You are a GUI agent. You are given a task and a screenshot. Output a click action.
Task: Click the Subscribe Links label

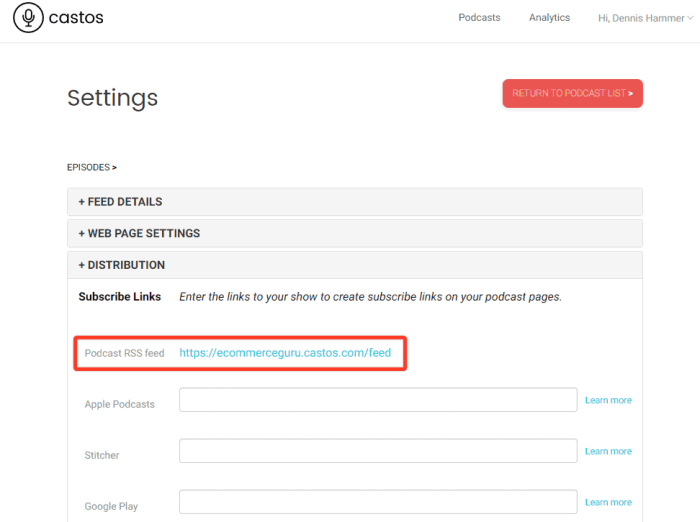(120, 296)
